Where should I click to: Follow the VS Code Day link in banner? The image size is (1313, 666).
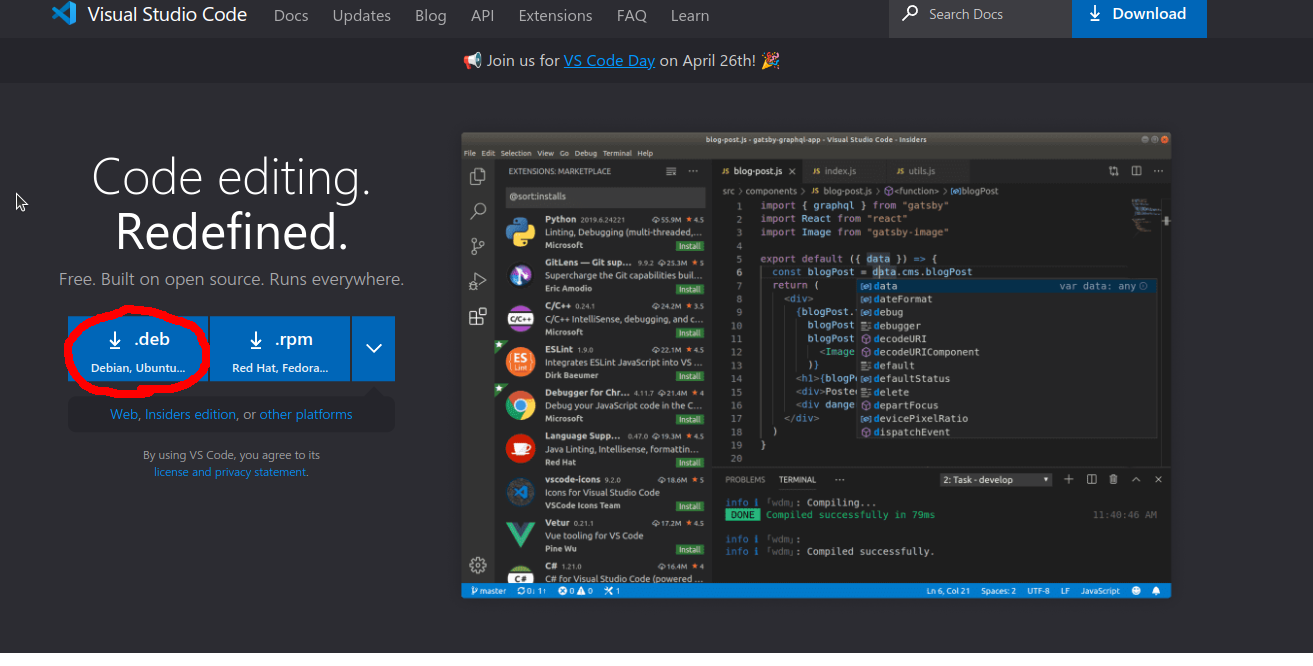pyautogui.click(x=609, y=60)
